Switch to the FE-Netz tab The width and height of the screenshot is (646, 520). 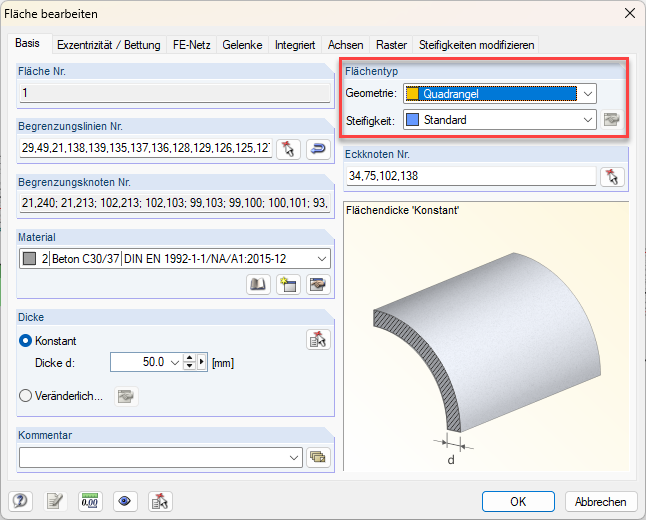[193, 45]
